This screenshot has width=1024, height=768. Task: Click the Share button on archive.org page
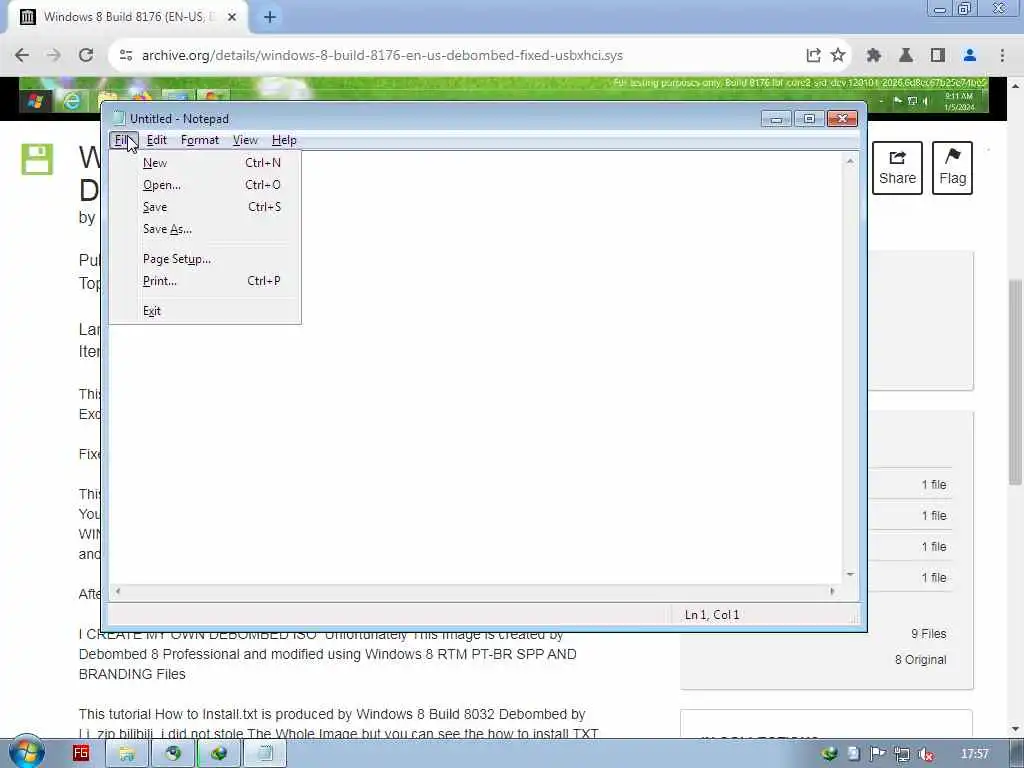897,168
